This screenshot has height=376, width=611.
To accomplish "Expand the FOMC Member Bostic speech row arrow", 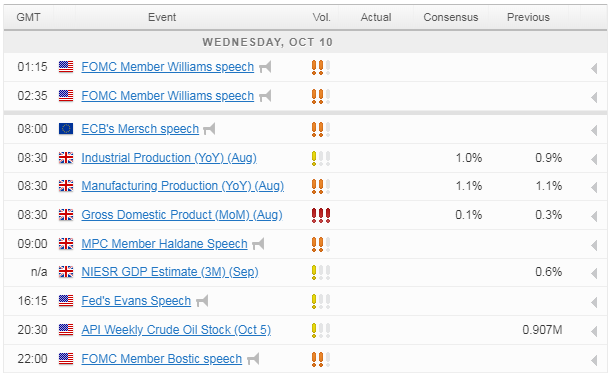I will tap(594, 360).
